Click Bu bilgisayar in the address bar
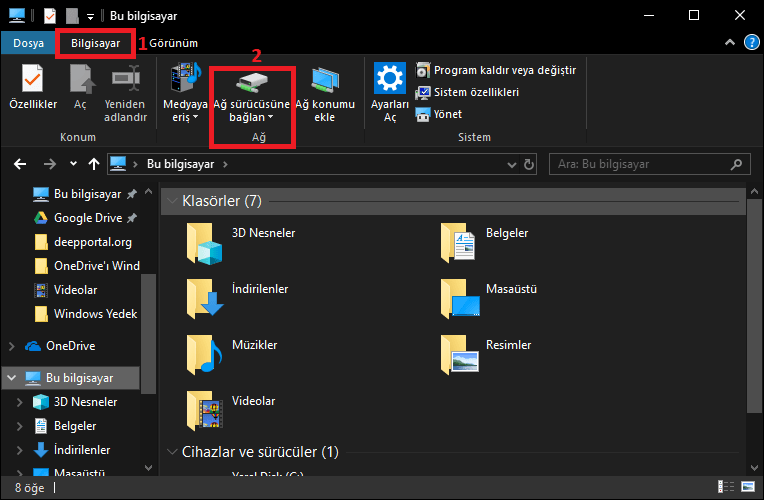764x500 pixels. click(x=180, y=164)
